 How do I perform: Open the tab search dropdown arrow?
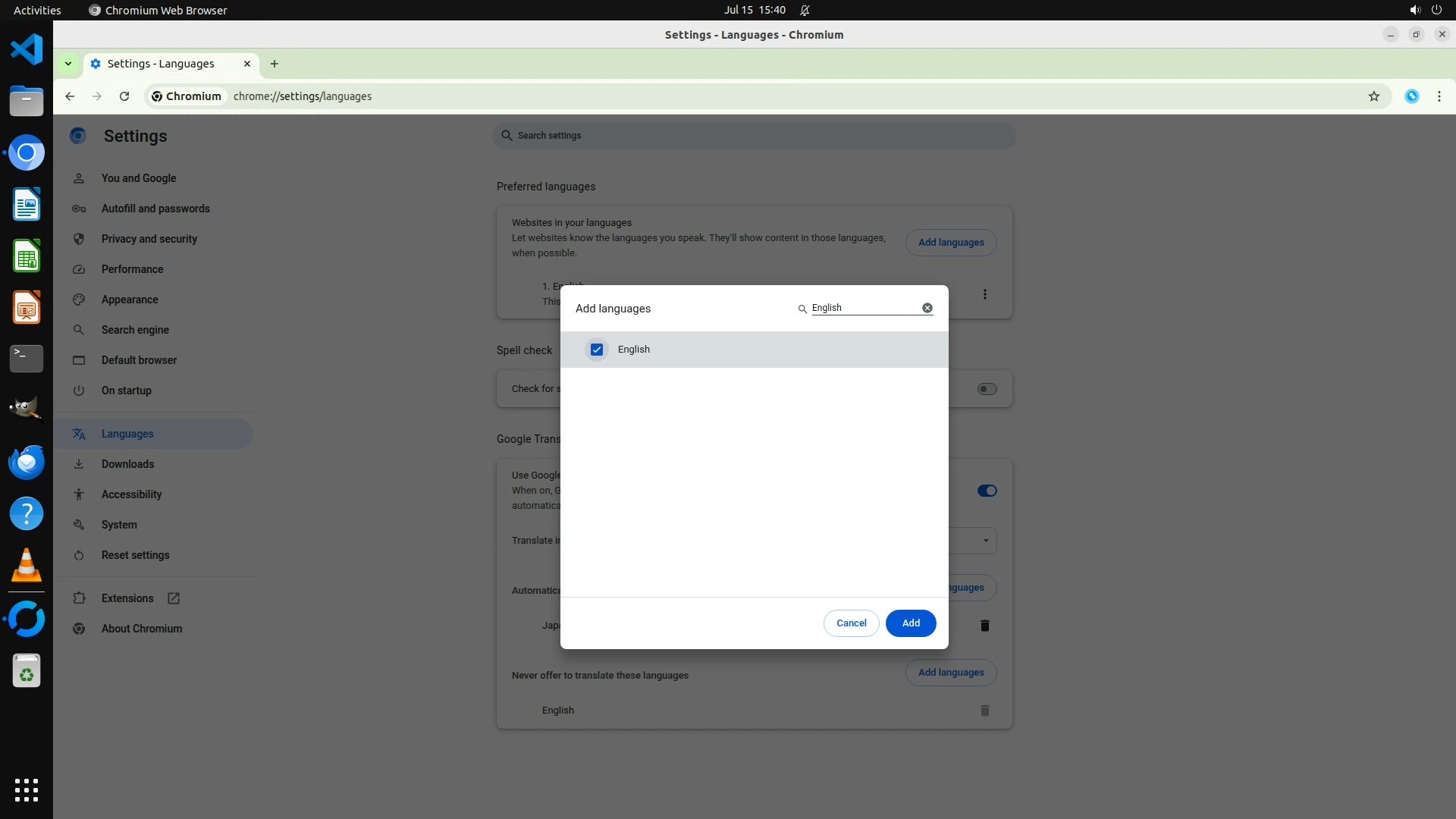(68, 64)
